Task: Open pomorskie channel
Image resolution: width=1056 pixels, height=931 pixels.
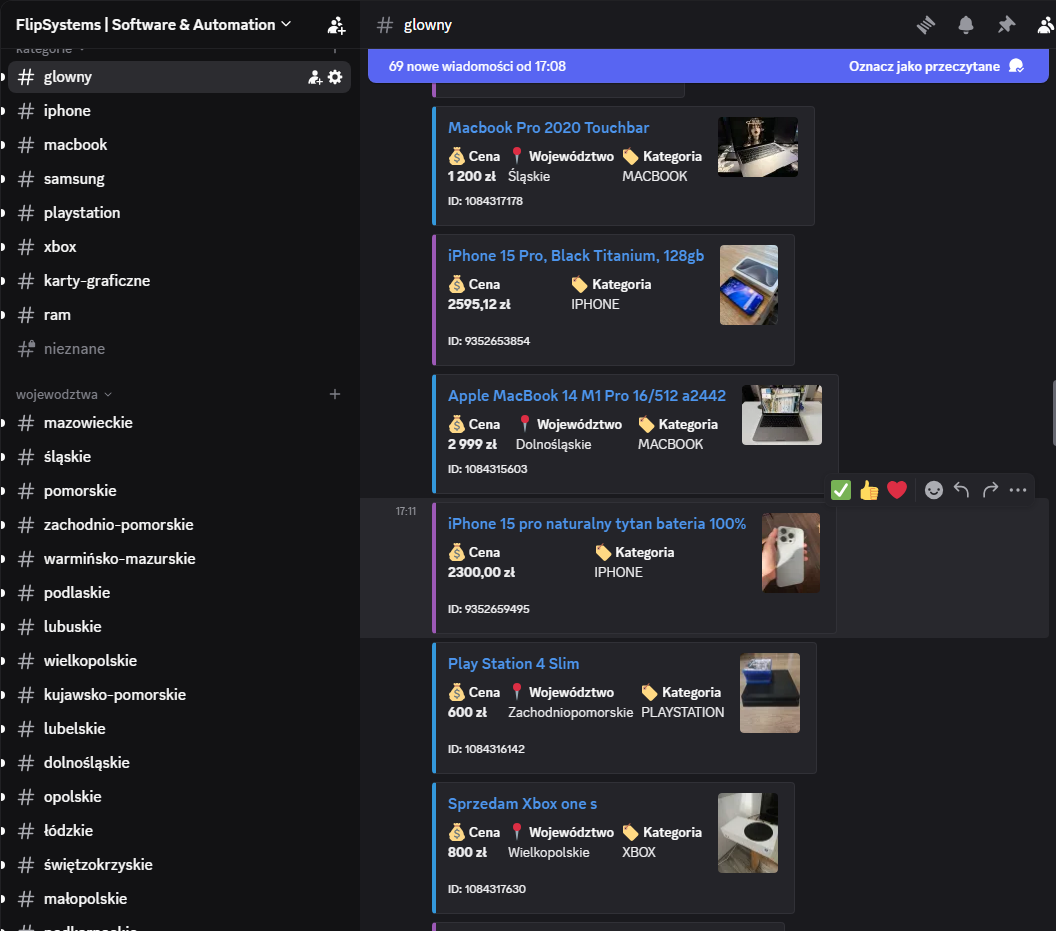Action: 179,491
